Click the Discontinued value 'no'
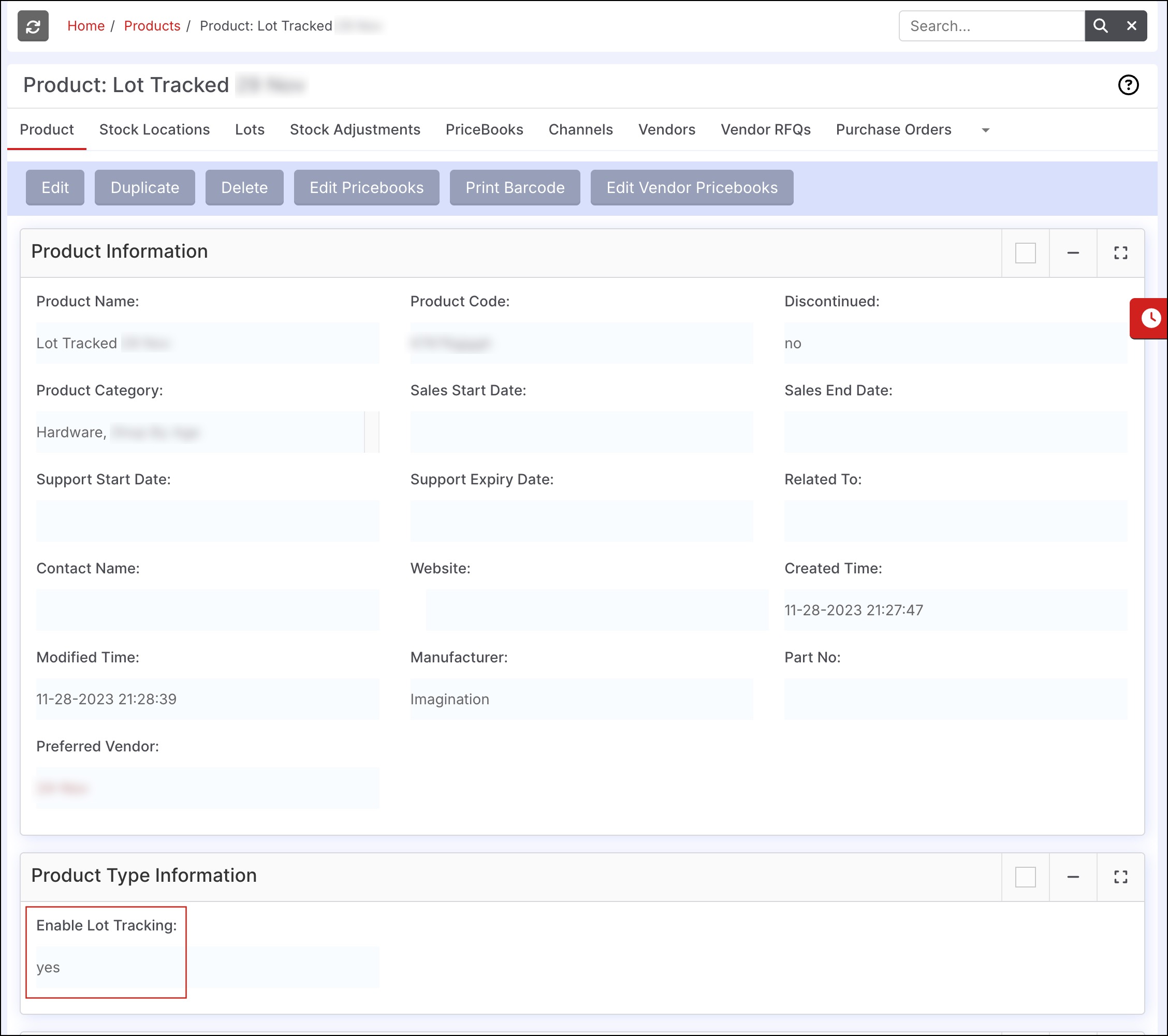 (793, 343)
